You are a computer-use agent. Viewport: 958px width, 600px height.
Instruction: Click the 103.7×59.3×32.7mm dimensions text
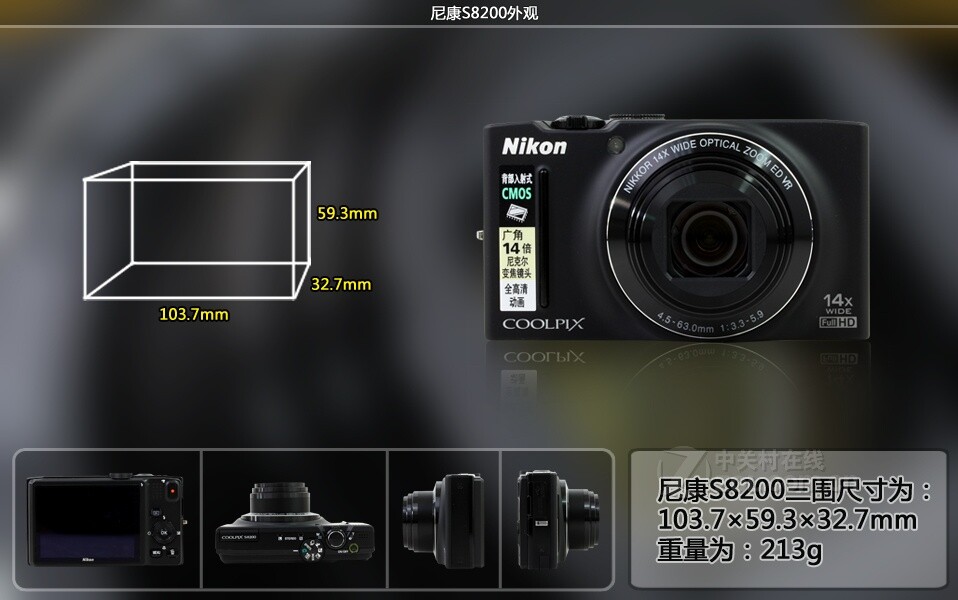tap(787, 520)
